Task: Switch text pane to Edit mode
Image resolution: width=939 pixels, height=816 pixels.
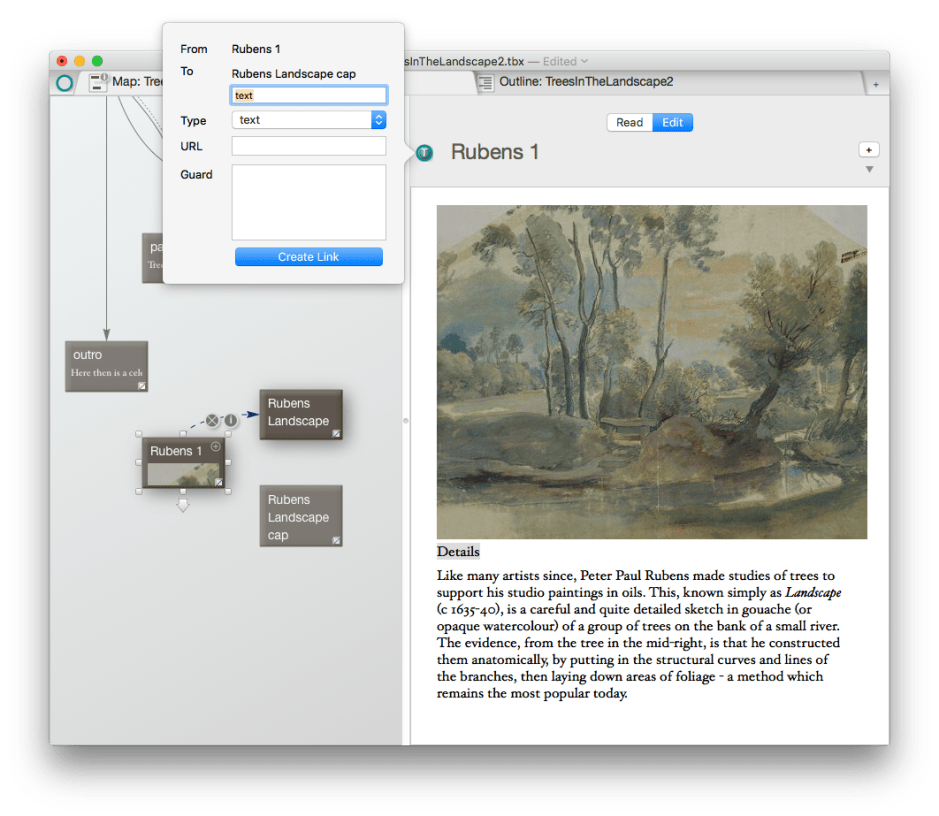Action: point(673,122)
